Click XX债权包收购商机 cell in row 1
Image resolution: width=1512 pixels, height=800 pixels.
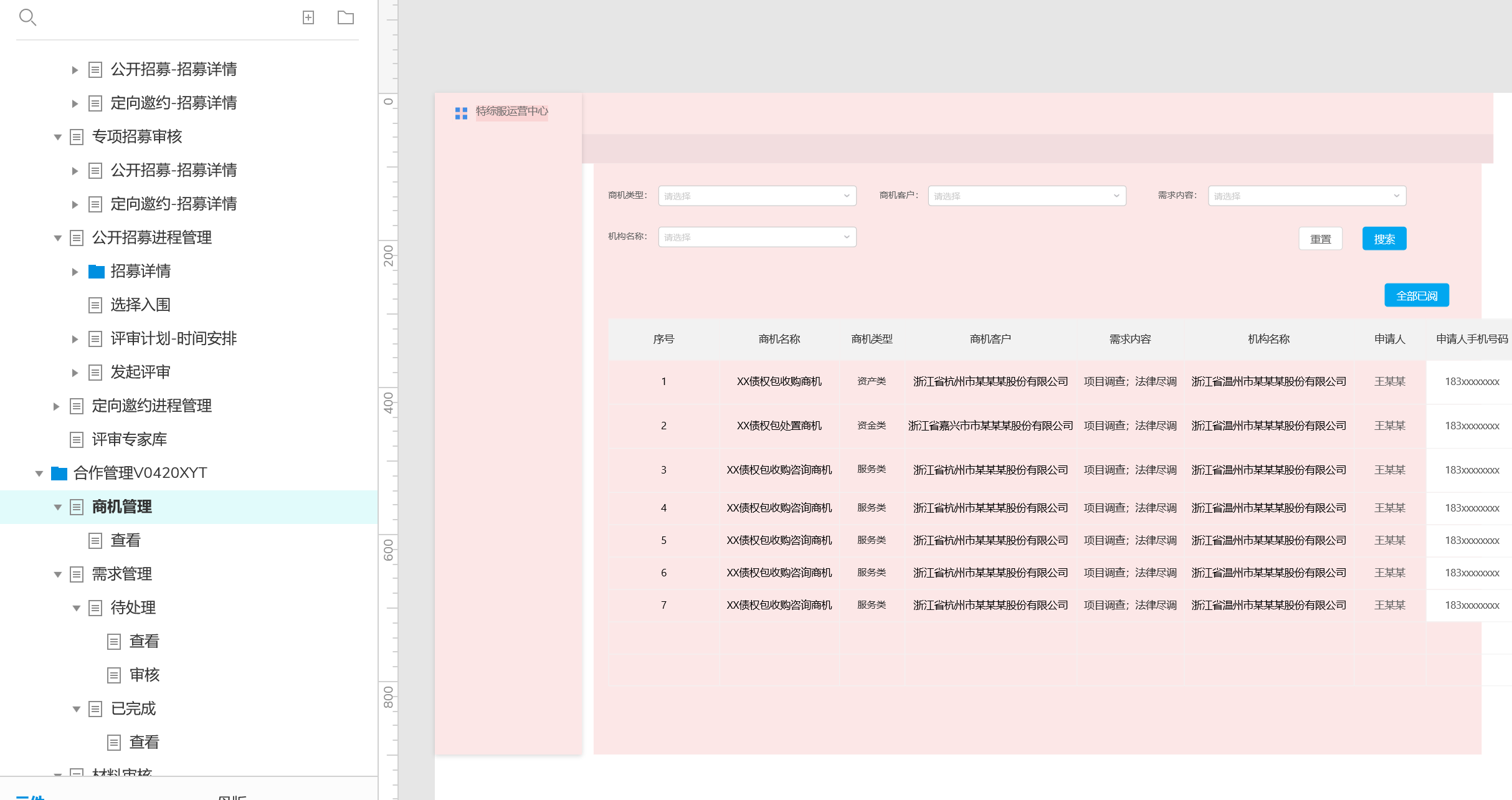tap(779, 381)
